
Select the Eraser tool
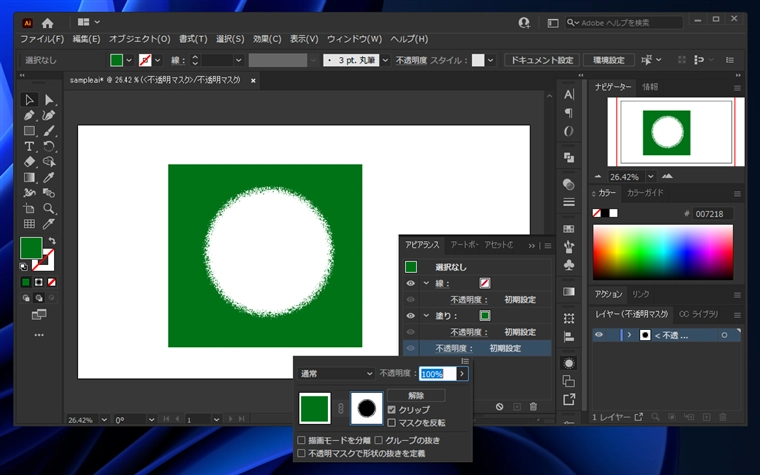point(29,162)
